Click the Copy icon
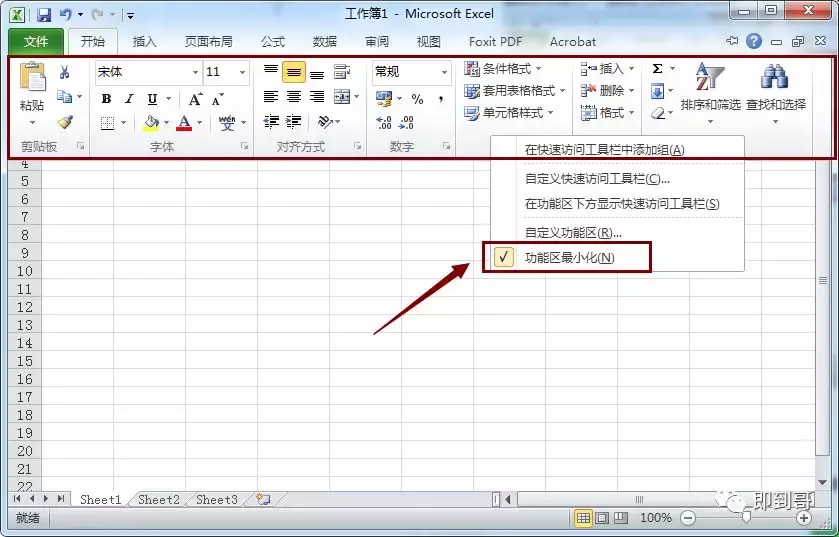This screenshot has height=537, width=839. pos(65,97)
